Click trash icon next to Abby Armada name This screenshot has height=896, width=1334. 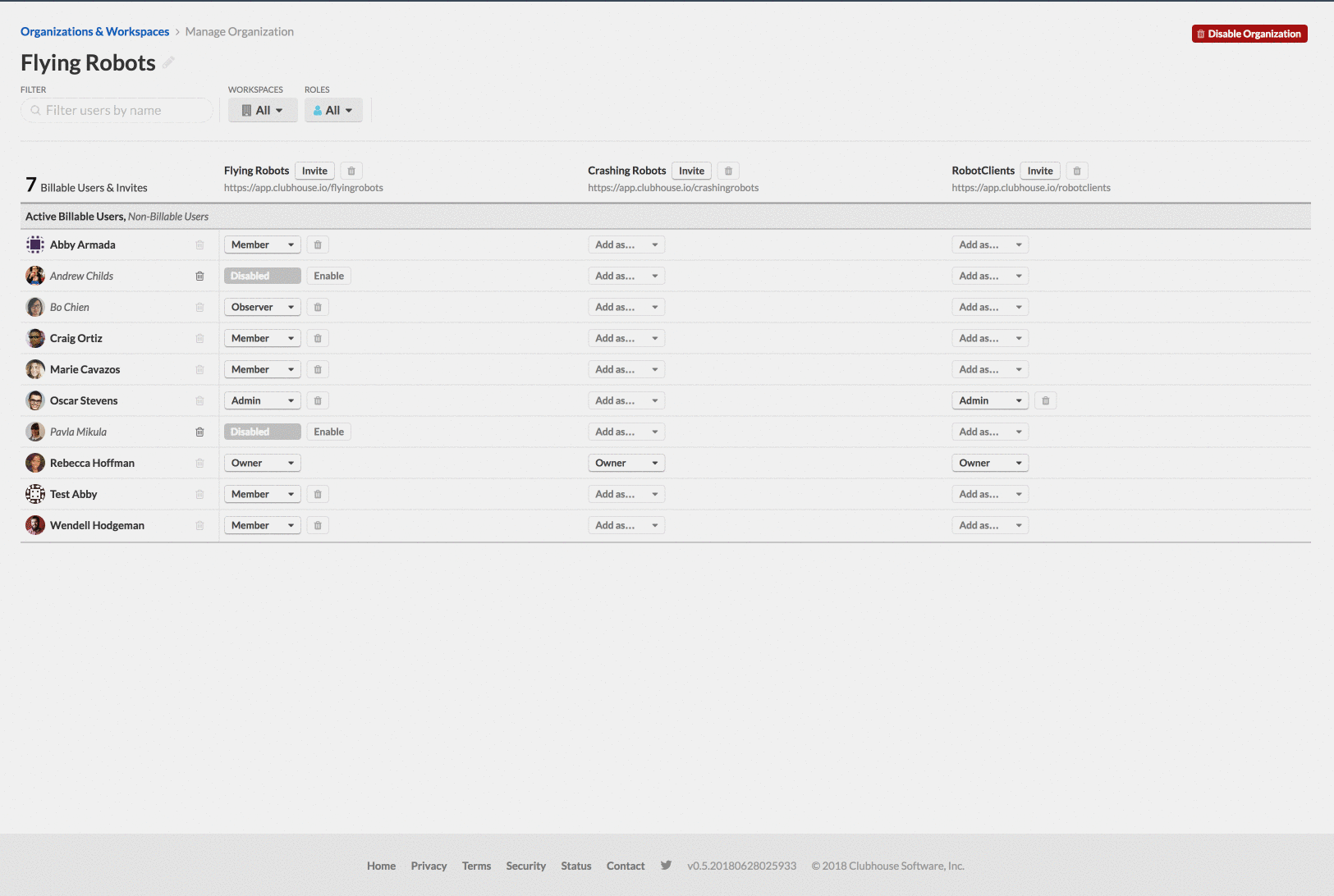(x=199, y=245)
